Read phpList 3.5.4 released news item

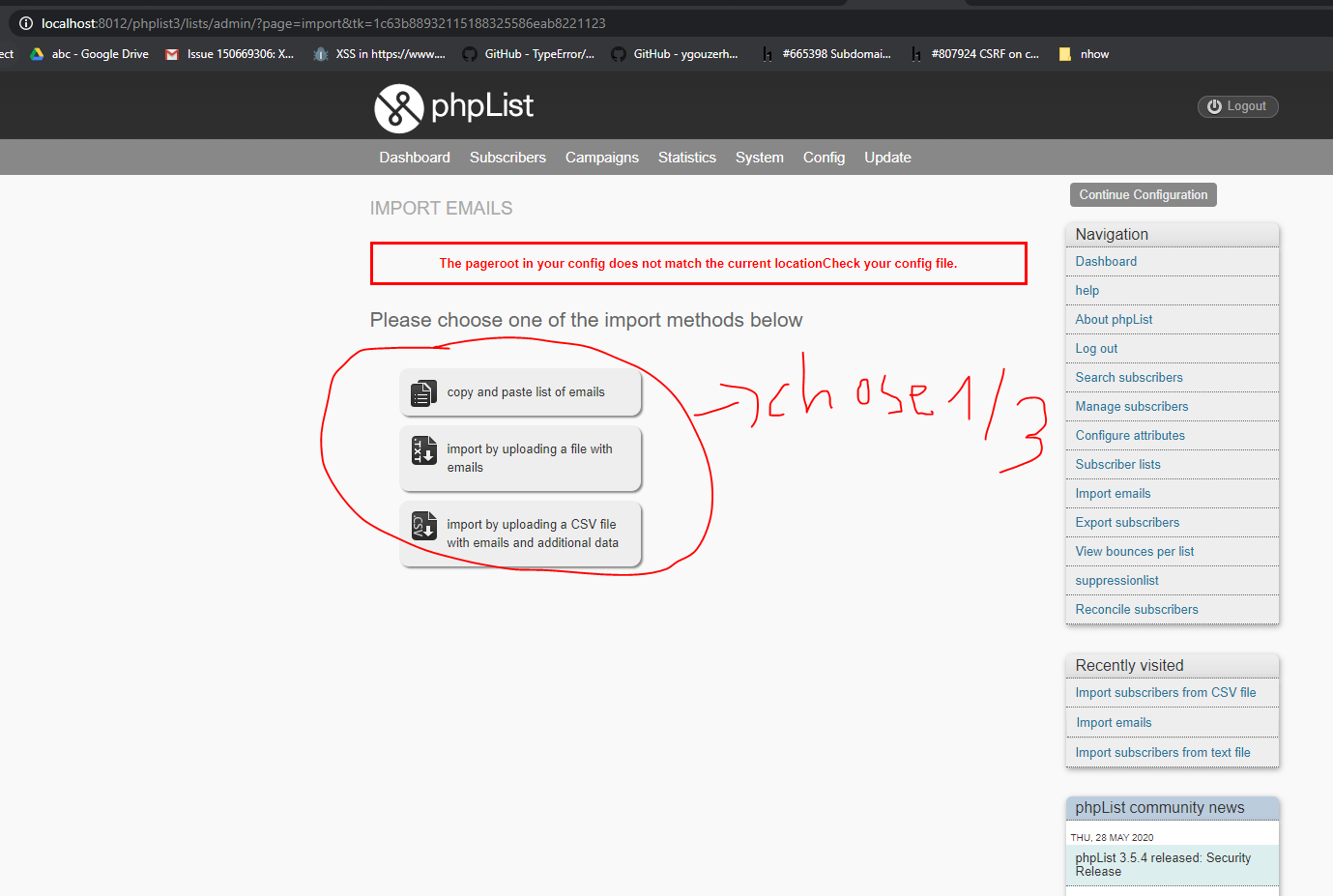[1163, 864]
